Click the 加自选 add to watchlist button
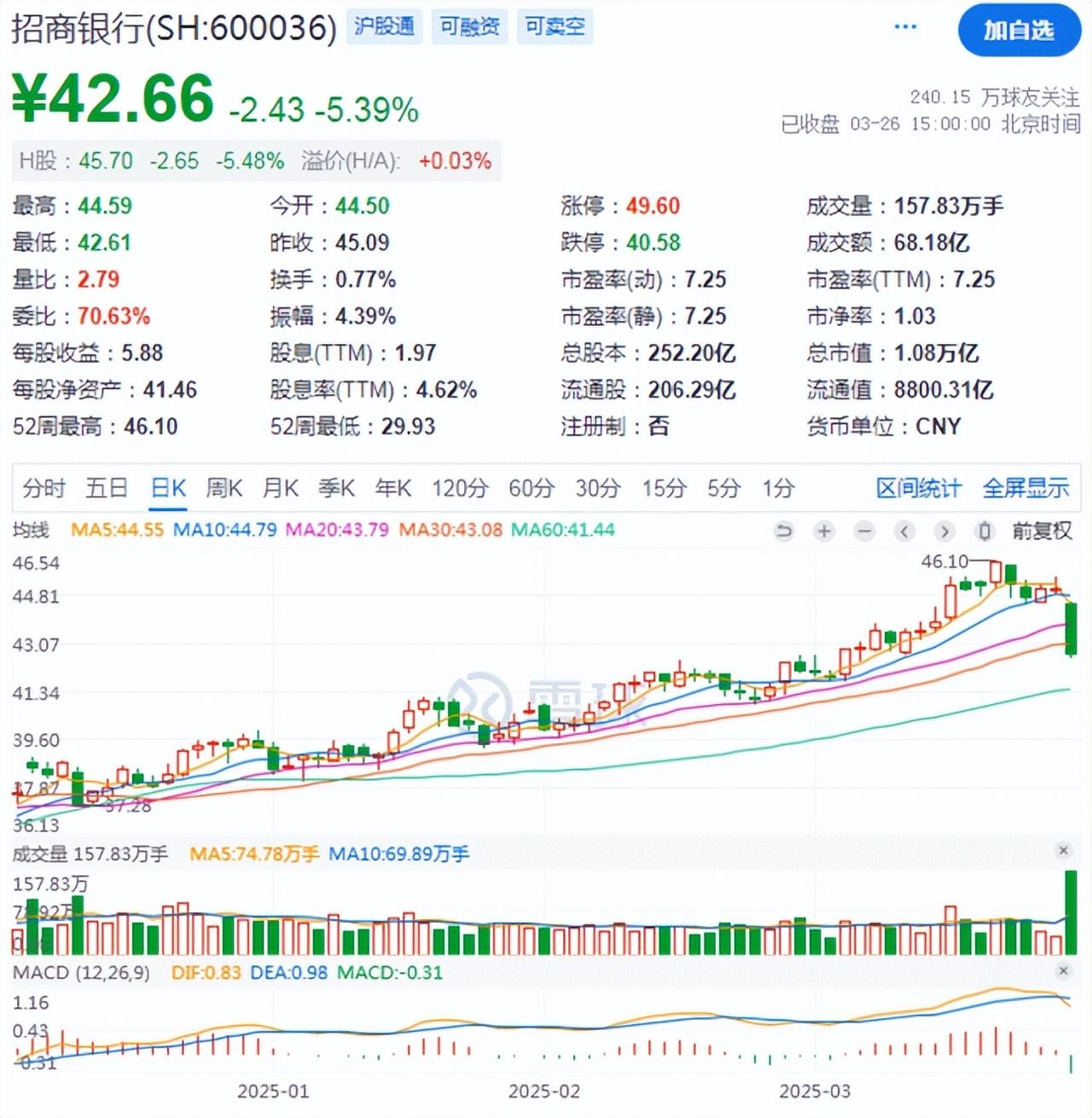The height and width of the screenshot is (1118, 1092). [1019, 31]
